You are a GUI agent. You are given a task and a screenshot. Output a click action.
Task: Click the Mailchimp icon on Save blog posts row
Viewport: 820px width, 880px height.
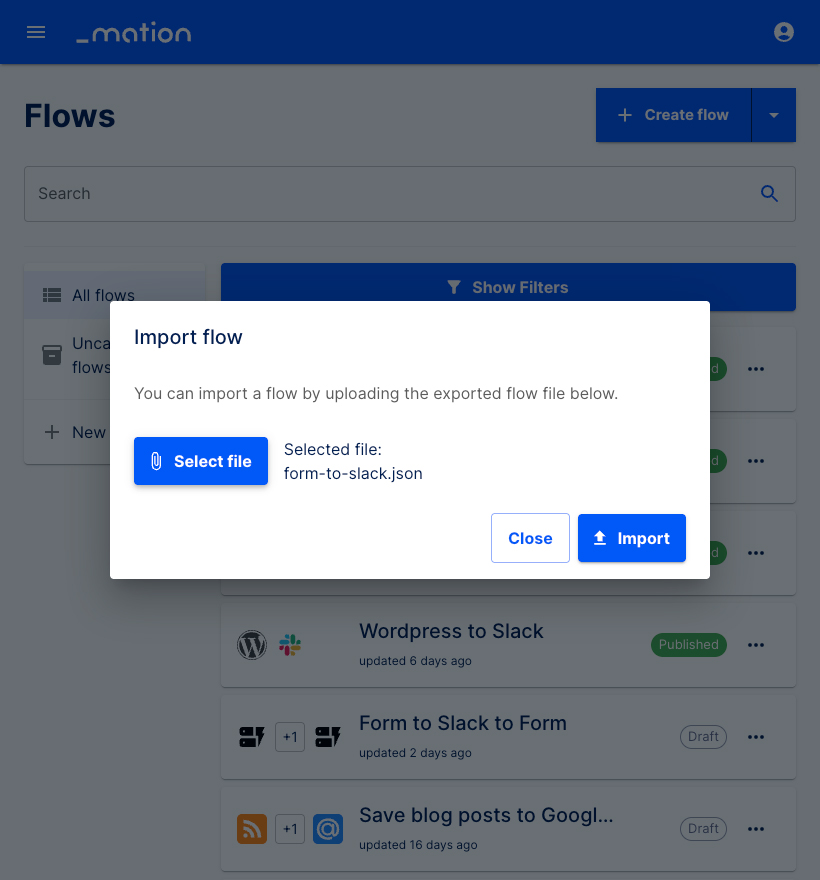(328, 829)
